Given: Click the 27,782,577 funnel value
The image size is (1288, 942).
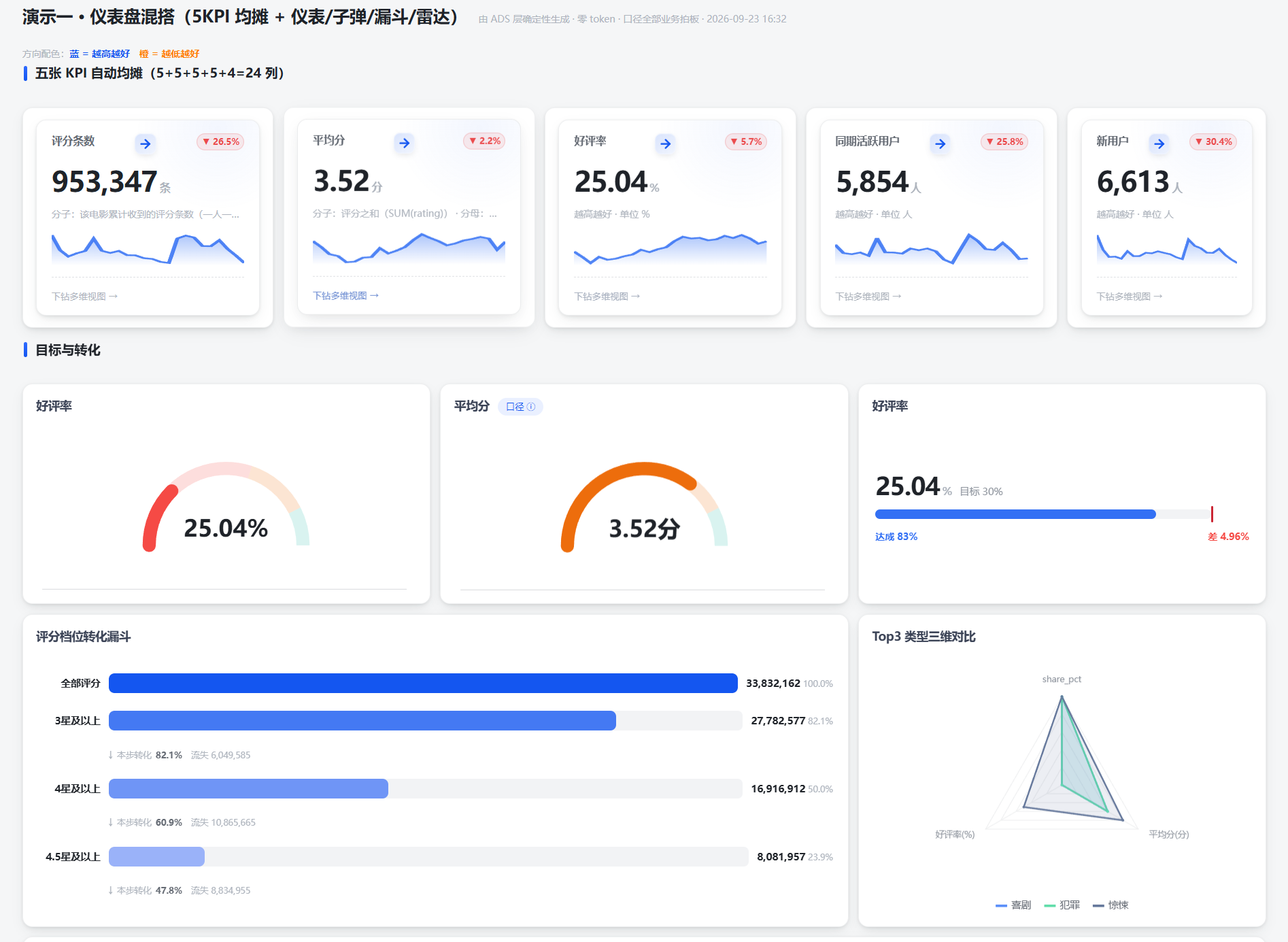Looking at the screenshot, I should (x=778, y=721).
